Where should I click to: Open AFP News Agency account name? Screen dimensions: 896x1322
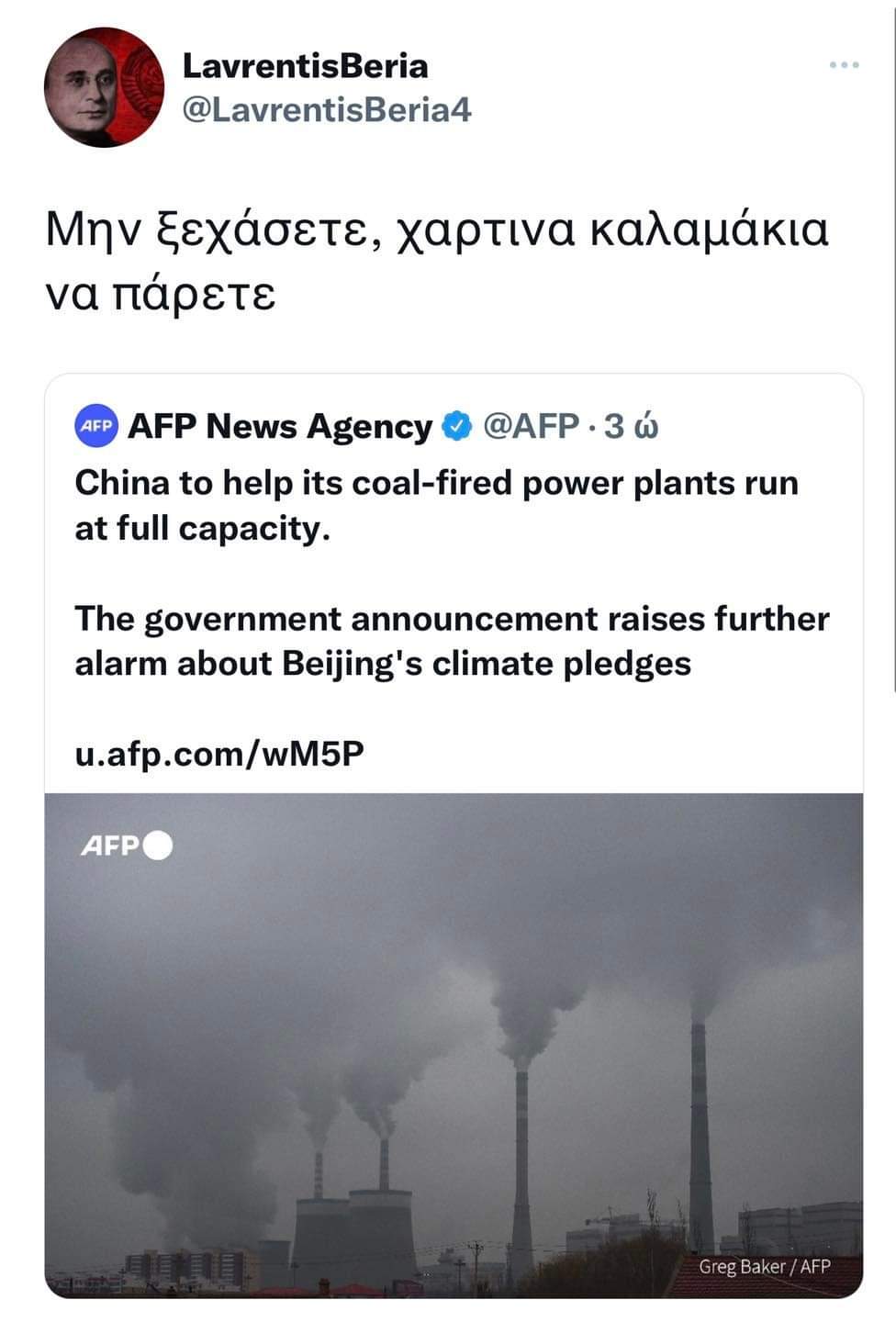click(279, 426)
